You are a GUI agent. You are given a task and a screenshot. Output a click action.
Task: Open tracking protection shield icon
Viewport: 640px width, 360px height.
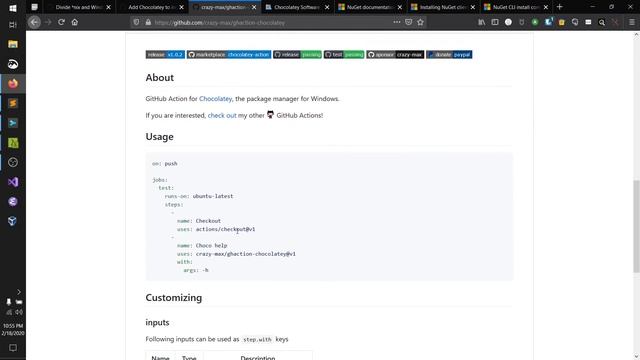tap(136, 22)
